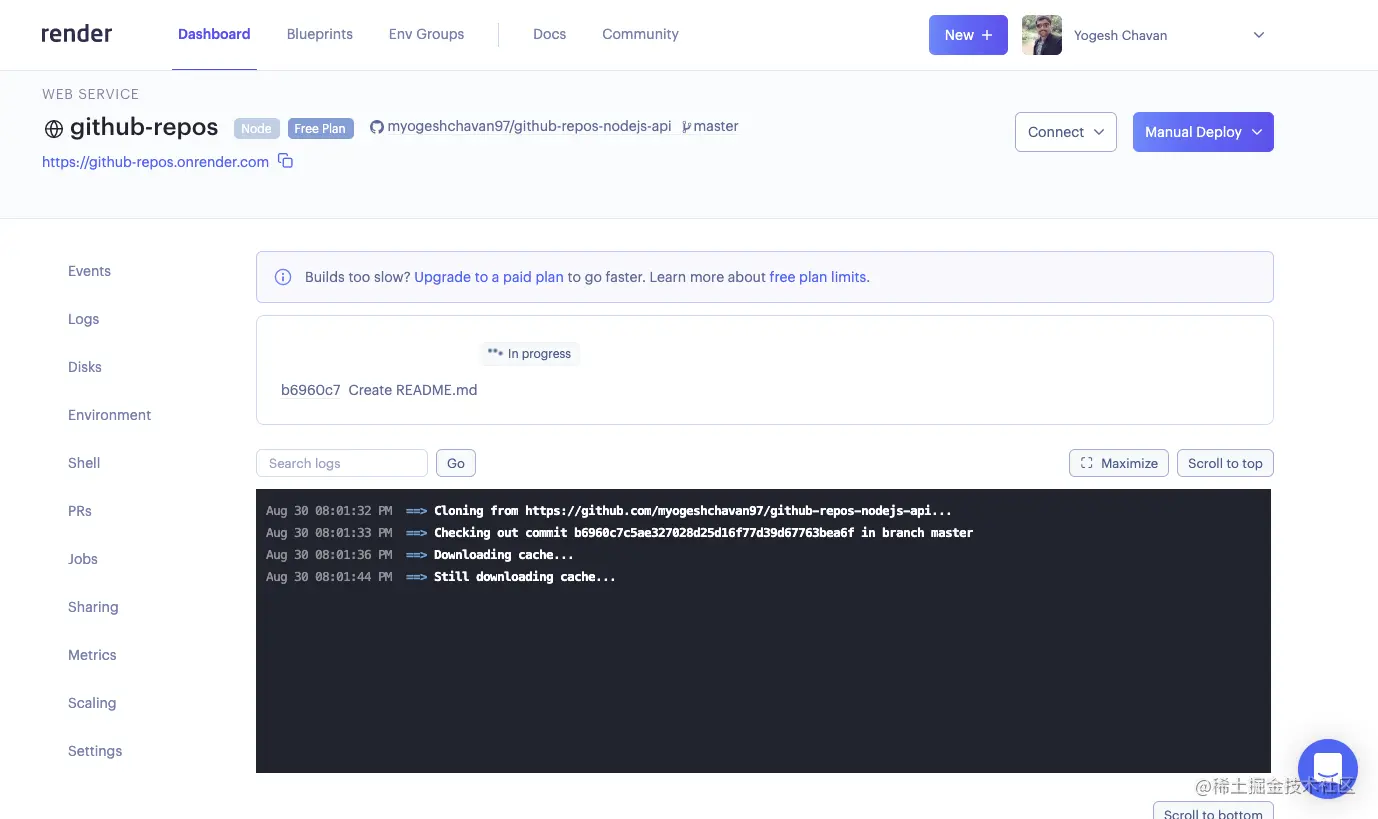The height and width of the screenshot is (819, 1378).
Task: Click the render logo
Action: (x=76, y=33)
